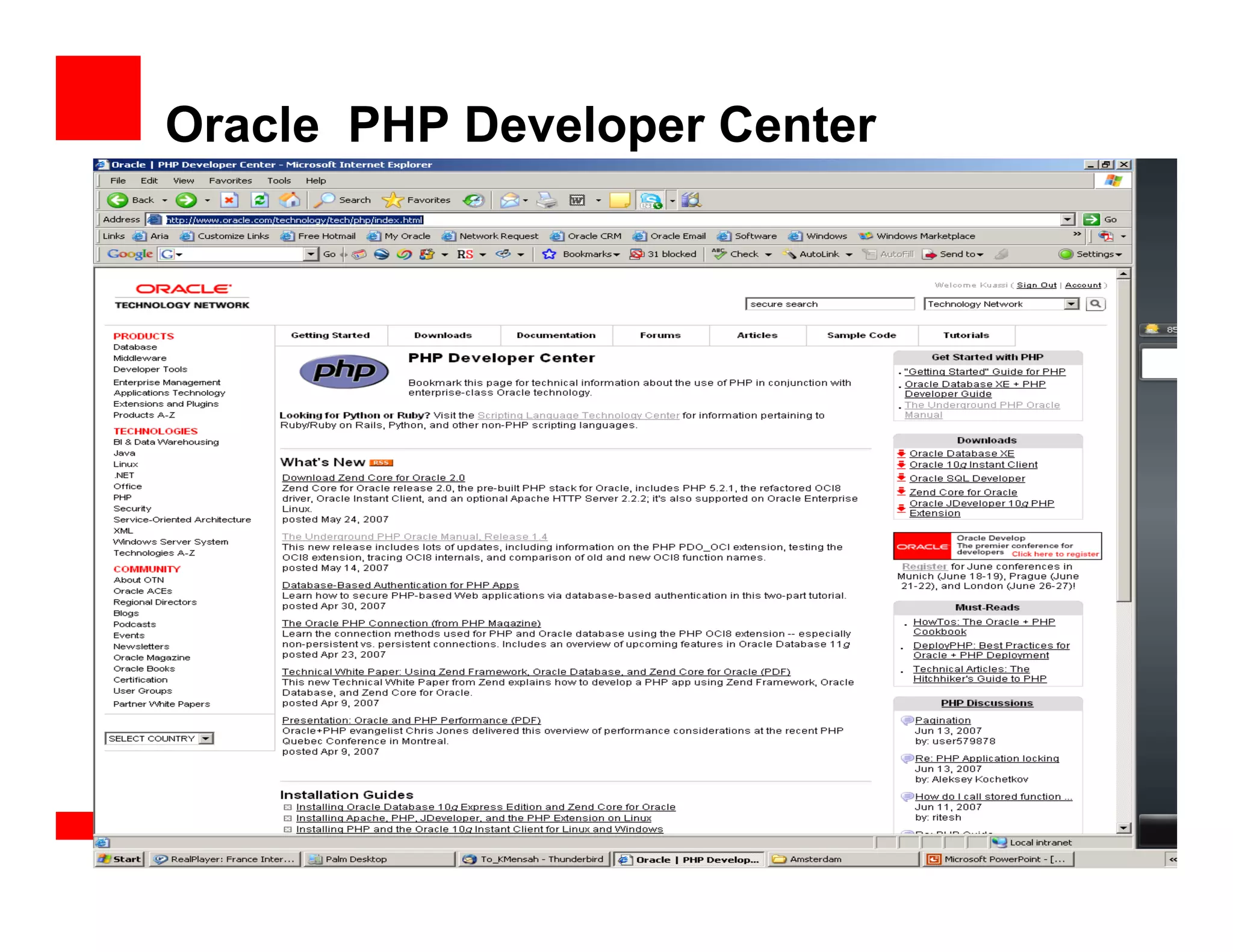This screenshot has height=952, width=1233.
Task: Click the Google Bookmarks star icon
Action: click(x=549, y=254)
